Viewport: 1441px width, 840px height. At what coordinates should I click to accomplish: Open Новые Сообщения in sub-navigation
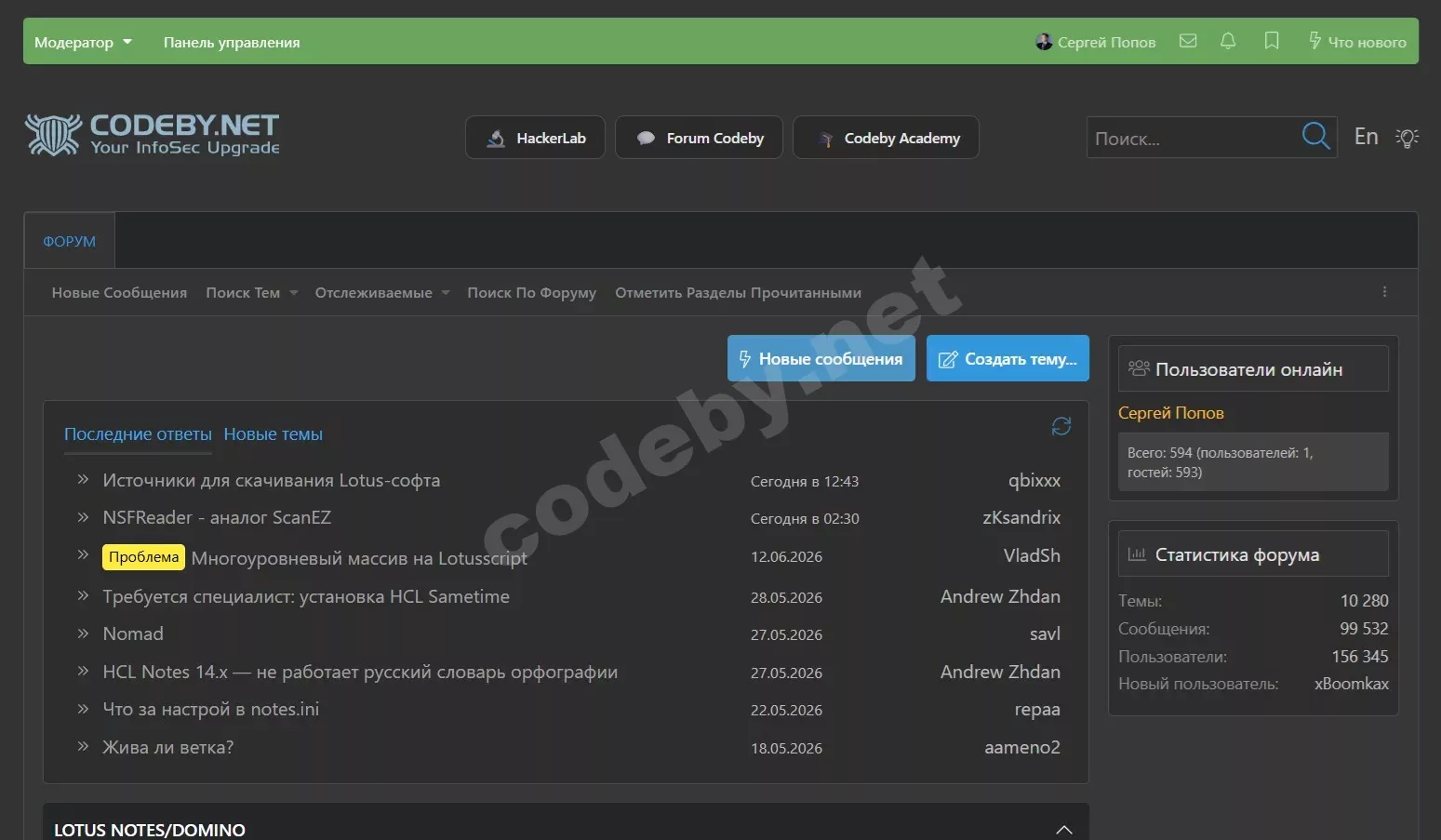[x=119, y=292]
